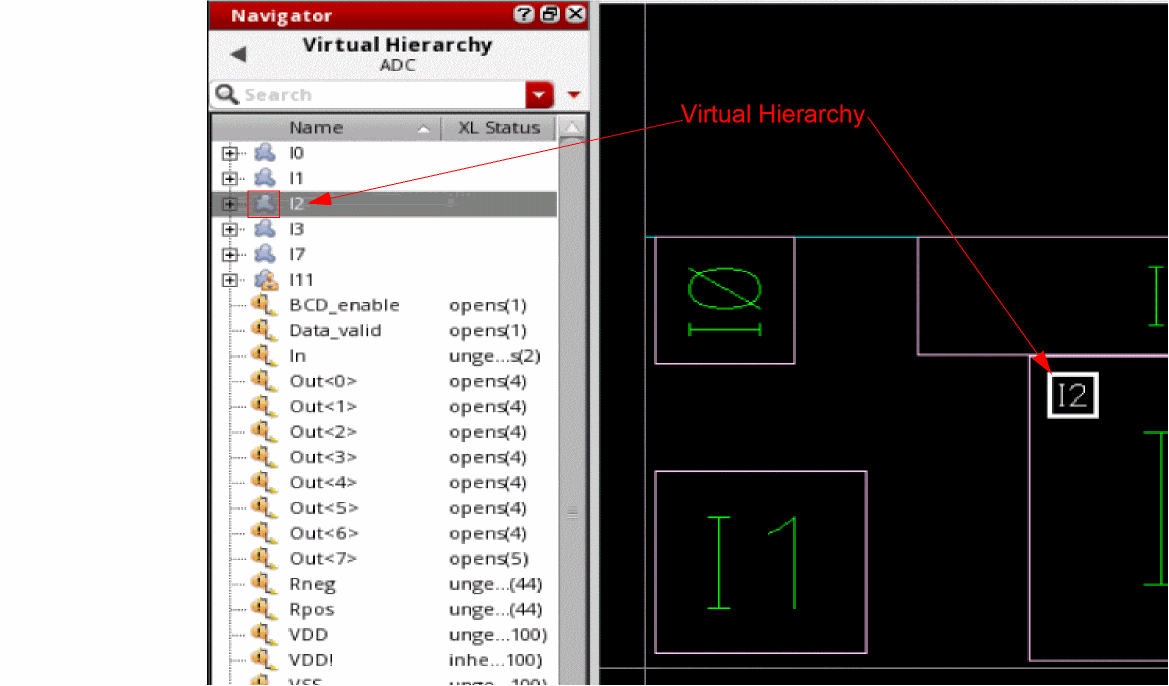Select the BCD_enable net name
This screenshot has height=686, width=1169.
point(344,306)
